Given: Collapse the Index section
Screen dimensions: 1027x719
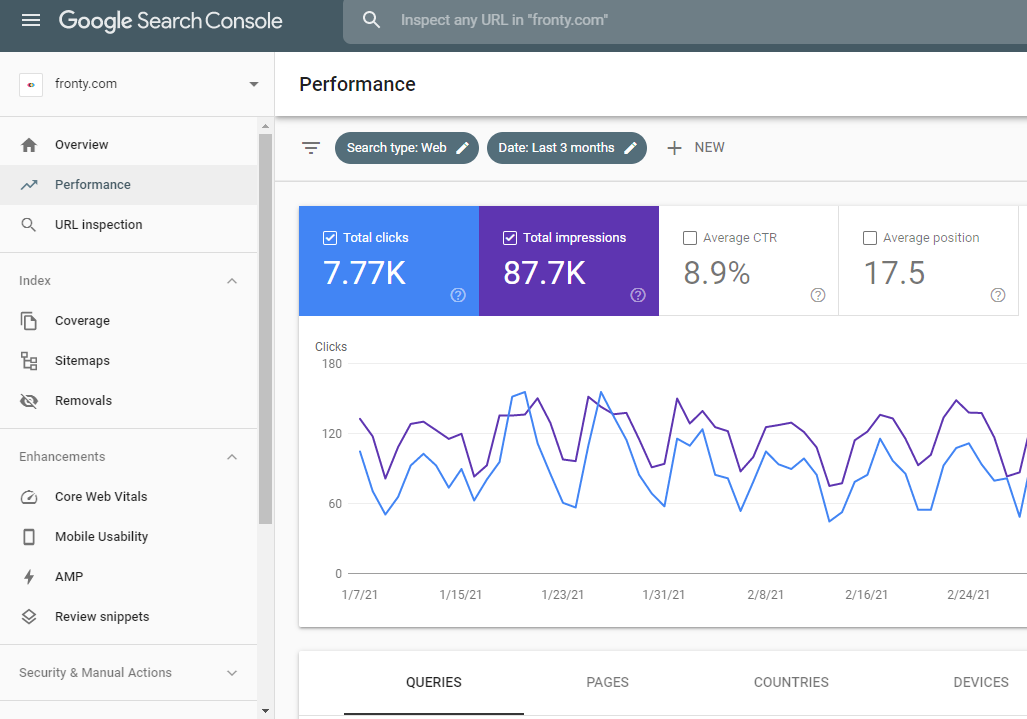Looking at the screenshot, I should click(x=232, y=281).
